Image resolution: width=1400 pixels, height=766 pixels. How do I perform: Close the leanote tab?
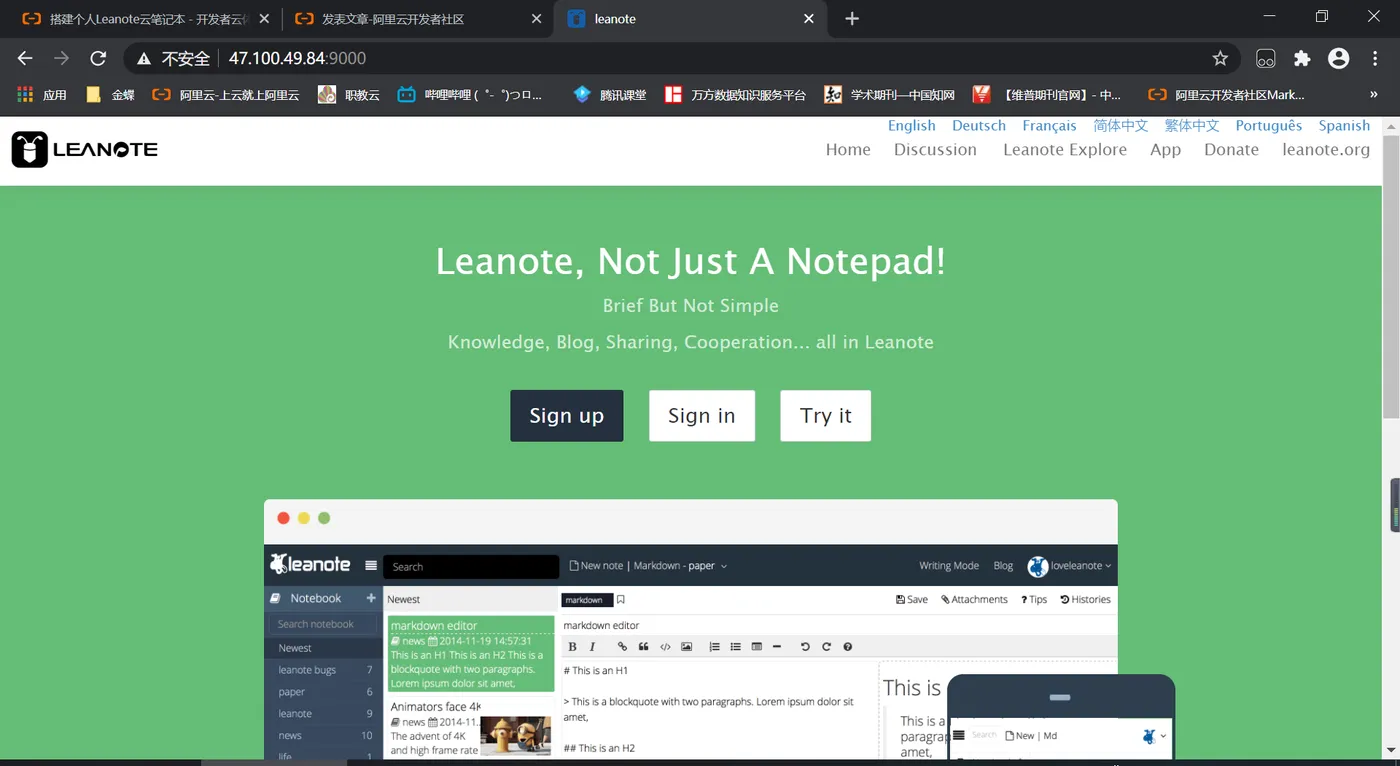(x=809, y=19)
